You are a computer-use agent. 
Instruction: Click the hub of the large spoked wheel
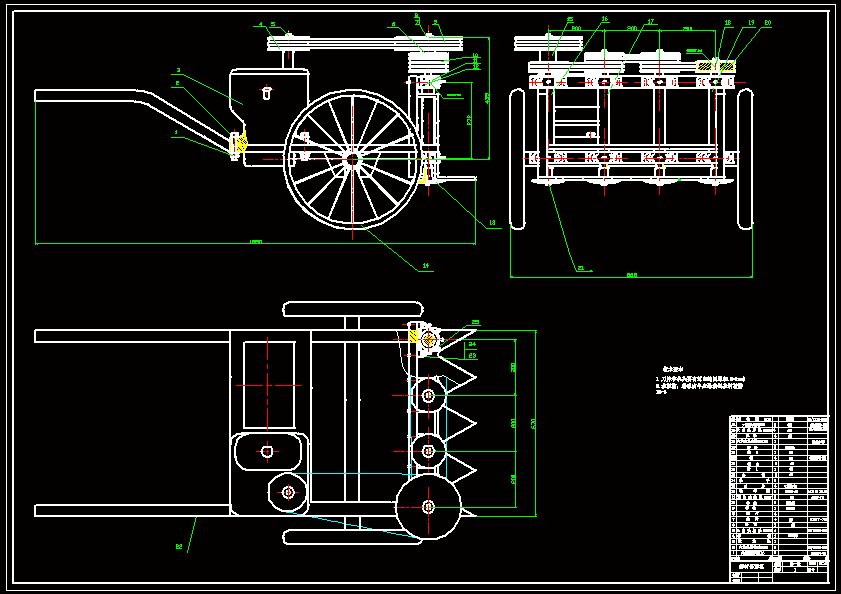[352, 158]
